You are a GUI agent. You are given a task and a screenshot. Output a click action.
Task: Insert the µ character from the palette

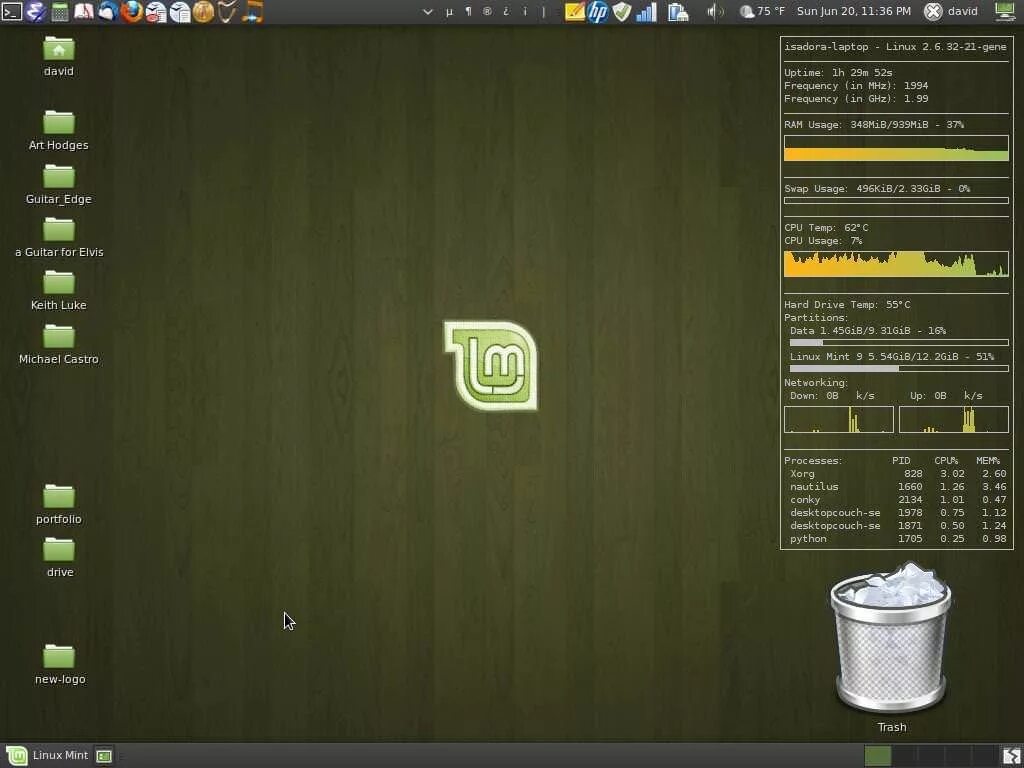[449, 11]
